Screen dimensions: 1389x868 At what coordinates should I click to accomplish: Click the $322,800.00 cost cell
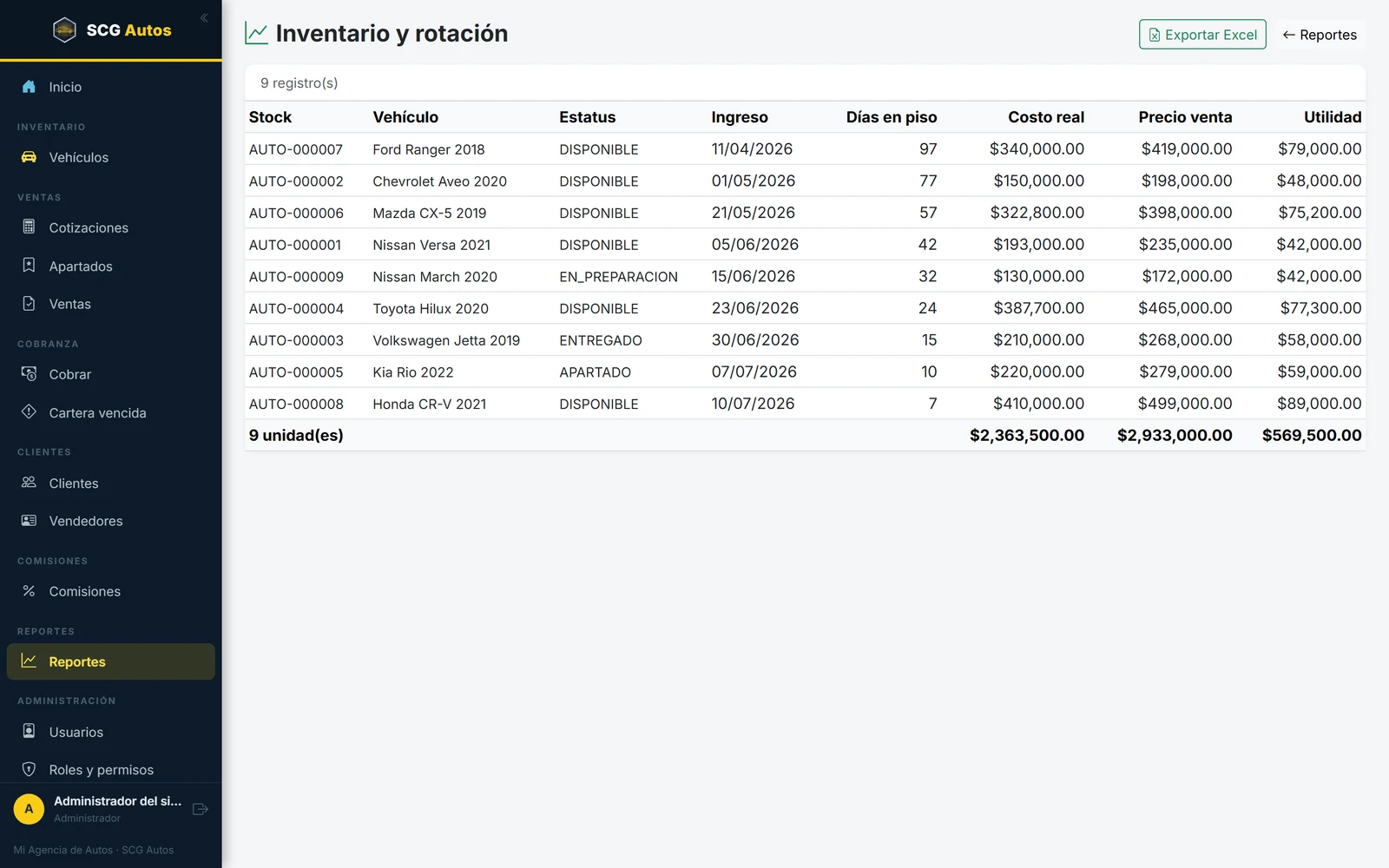tap(1037, 213)
